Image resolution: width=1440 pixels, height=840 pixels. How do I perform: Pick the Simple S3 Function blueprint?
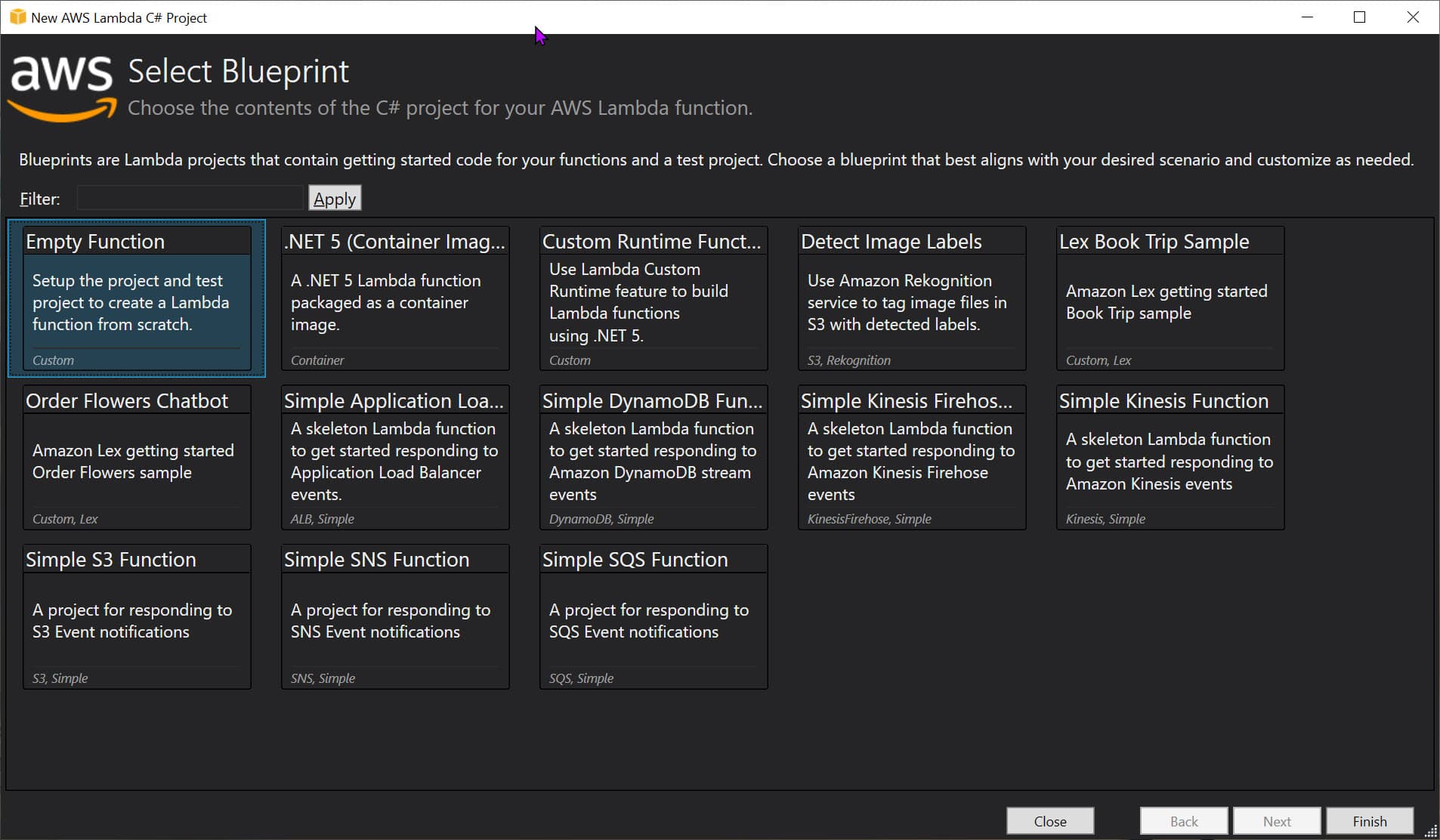click(137, 616)
